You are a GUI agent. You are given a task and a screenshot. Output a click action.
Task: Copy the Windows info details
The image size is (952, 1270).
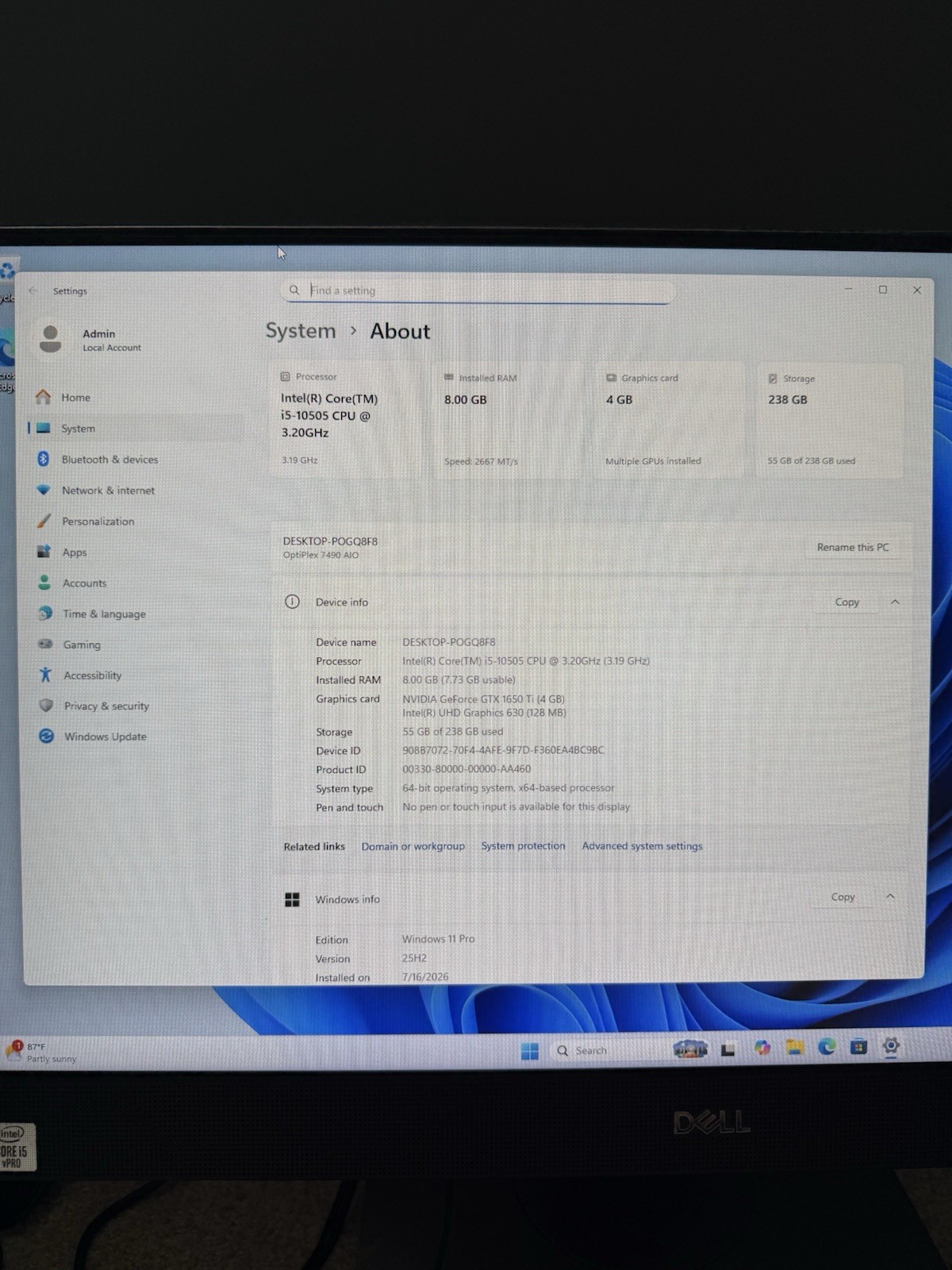843,897
